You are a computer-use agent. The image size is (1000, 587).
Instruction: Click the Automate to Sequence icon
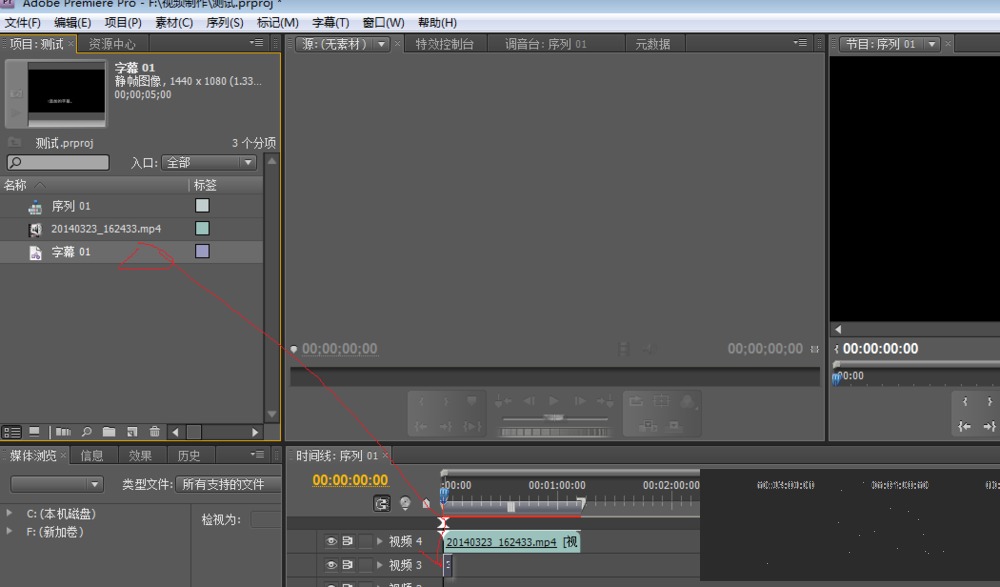click(63, 432)
